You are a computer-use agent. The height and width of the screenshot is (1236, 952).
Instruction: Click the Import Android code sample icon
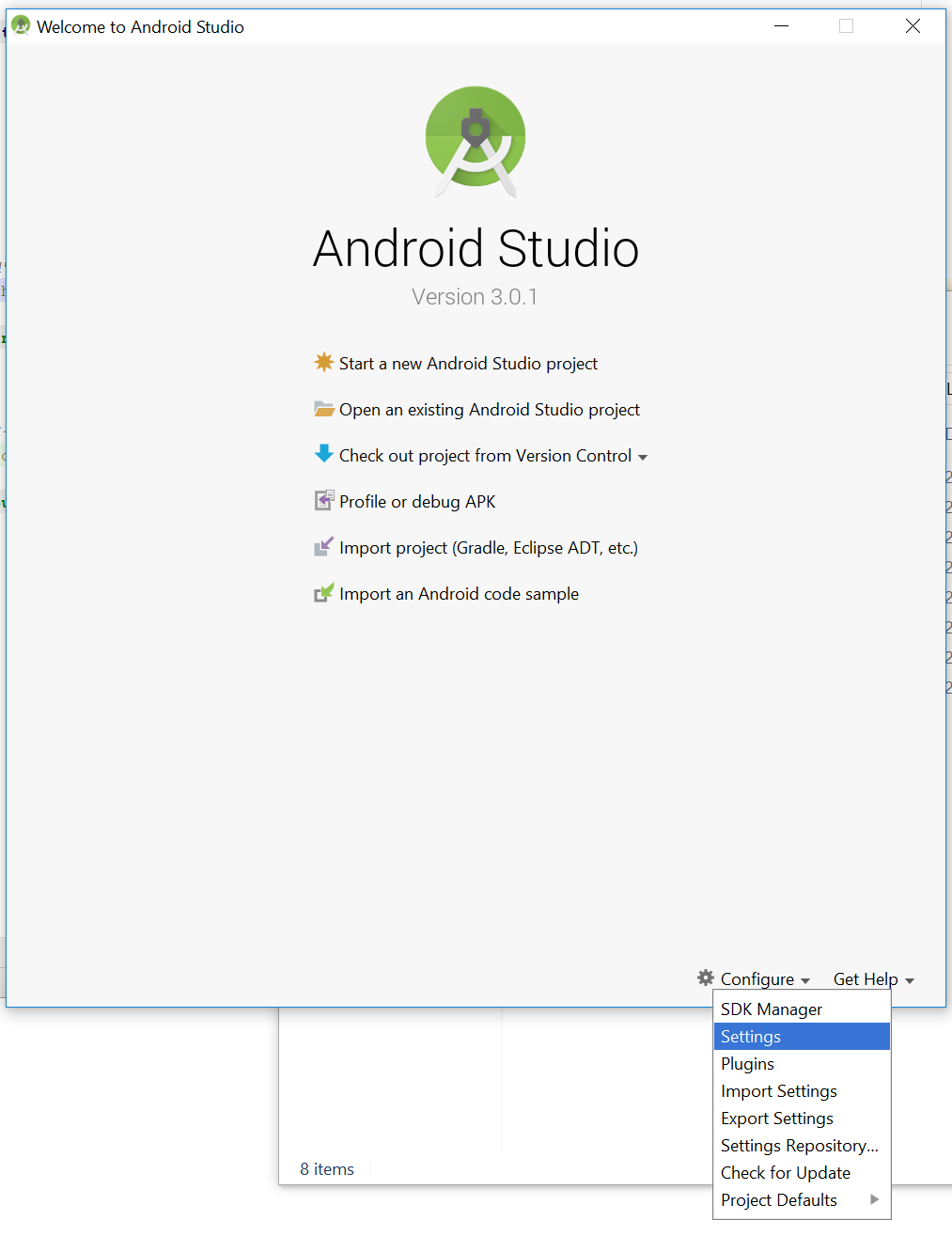pos(324,592)
